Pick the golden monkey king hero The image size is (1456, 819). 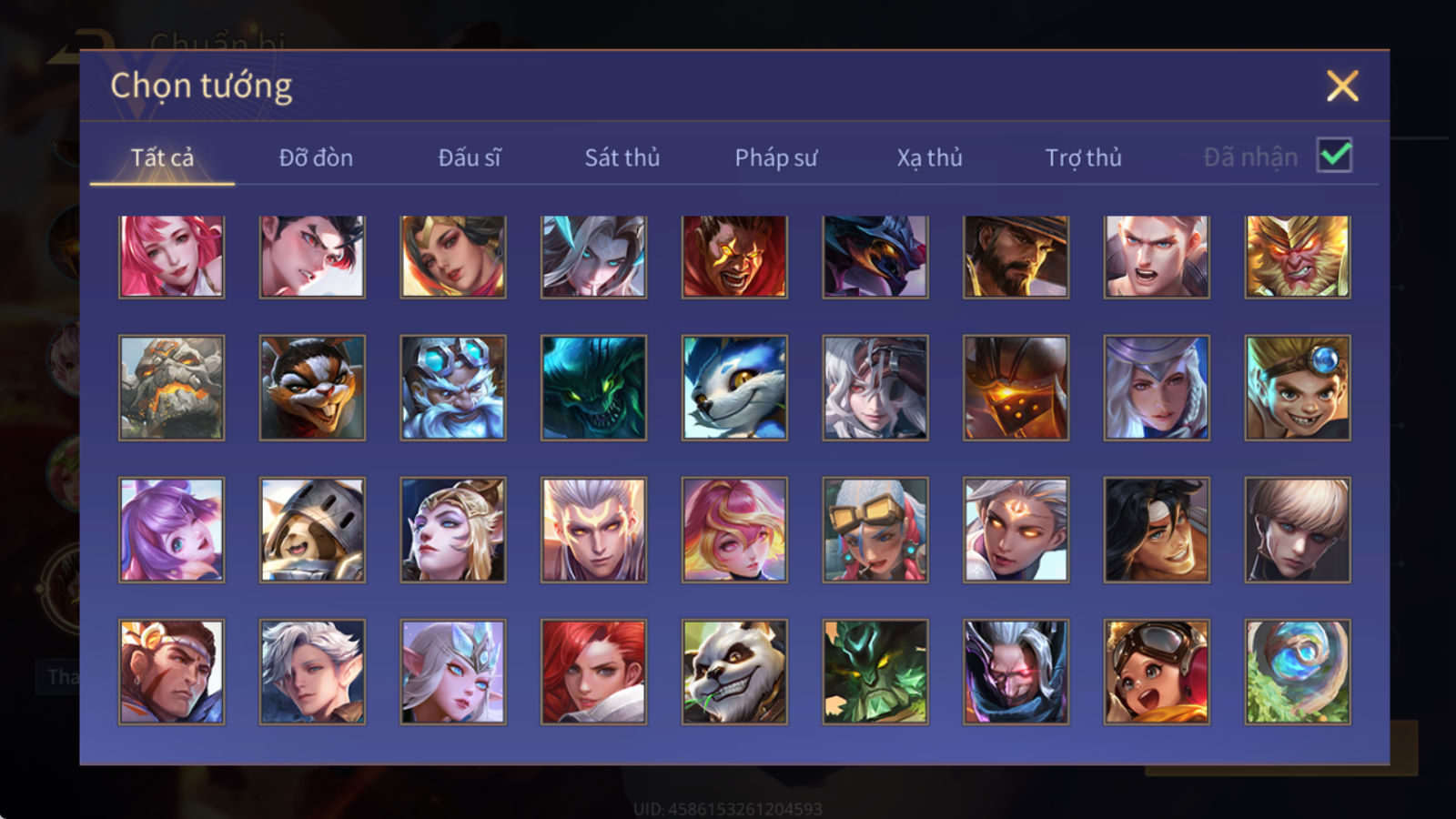(1298, 257)
